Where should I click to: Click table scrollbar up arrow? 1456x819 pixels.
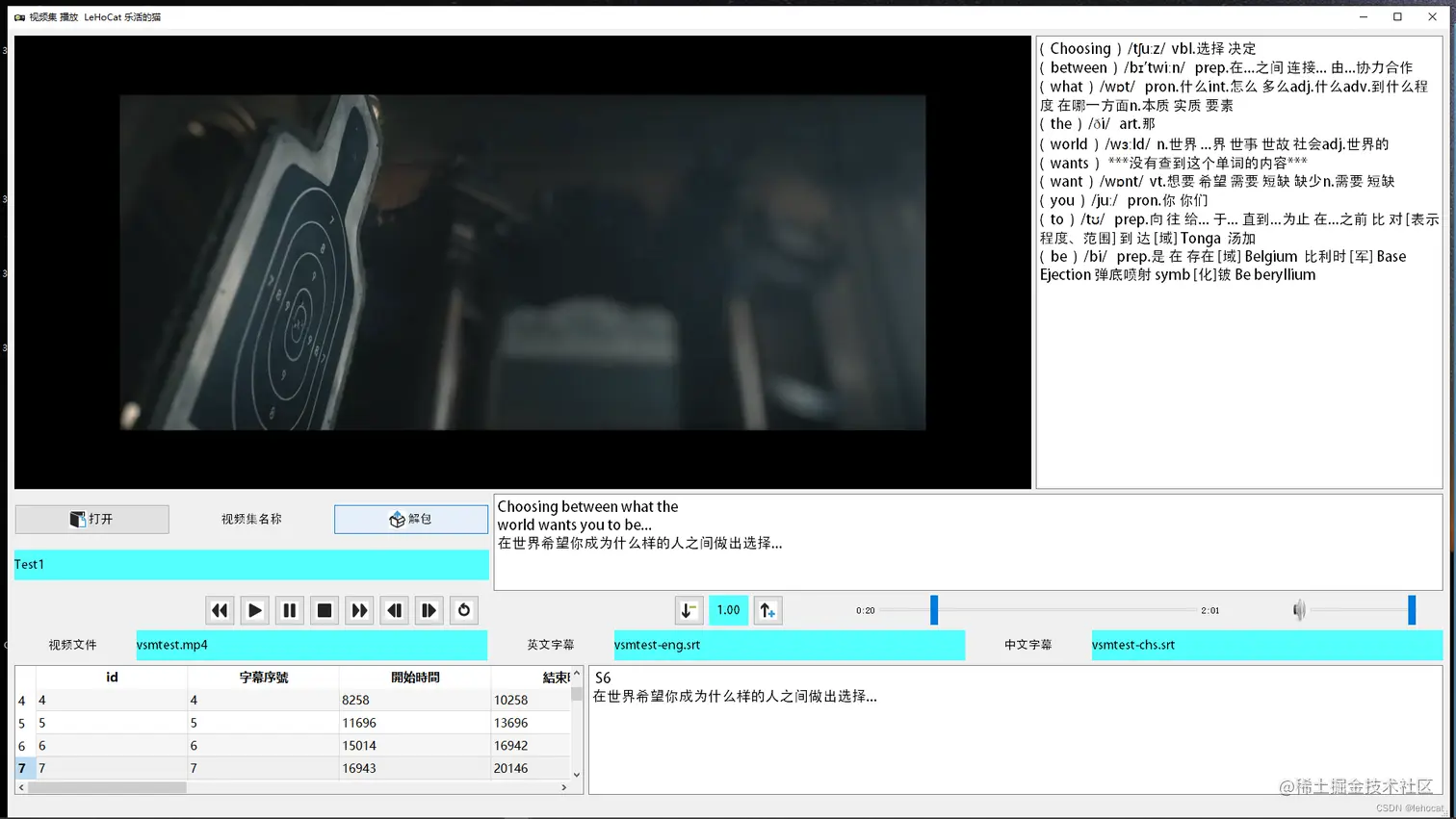tap(577, 674)
